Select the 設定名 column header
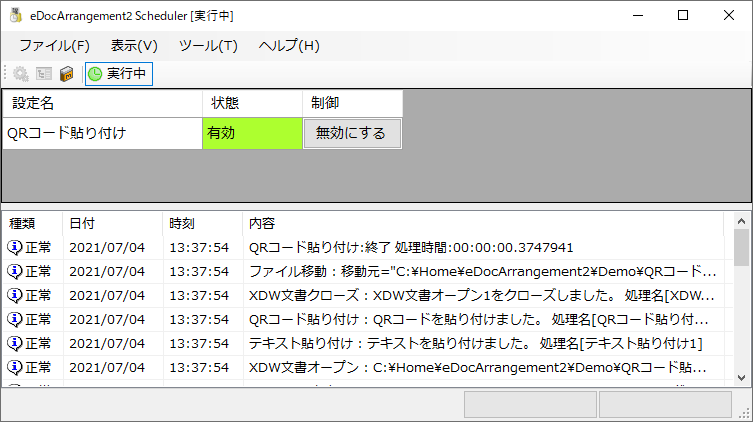The image size is (753, 422). 102,103
